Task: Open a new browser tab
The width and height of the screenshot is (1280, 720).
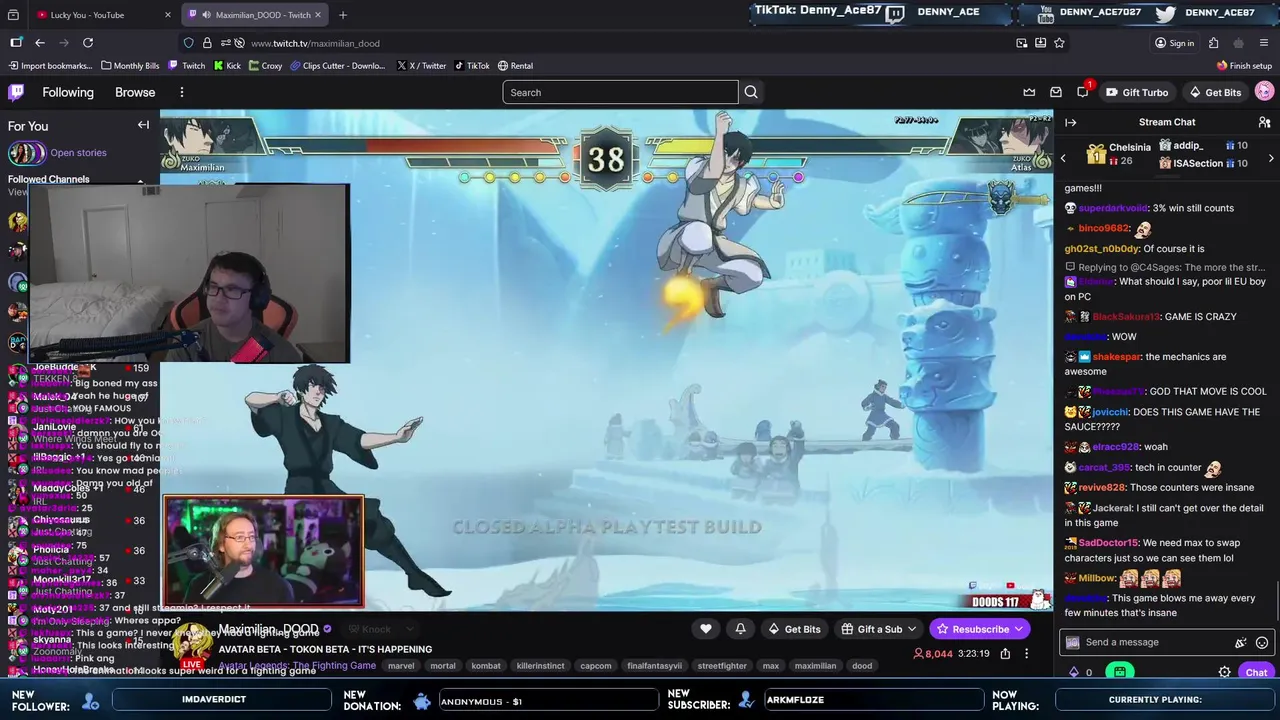Action: (342, 15)
